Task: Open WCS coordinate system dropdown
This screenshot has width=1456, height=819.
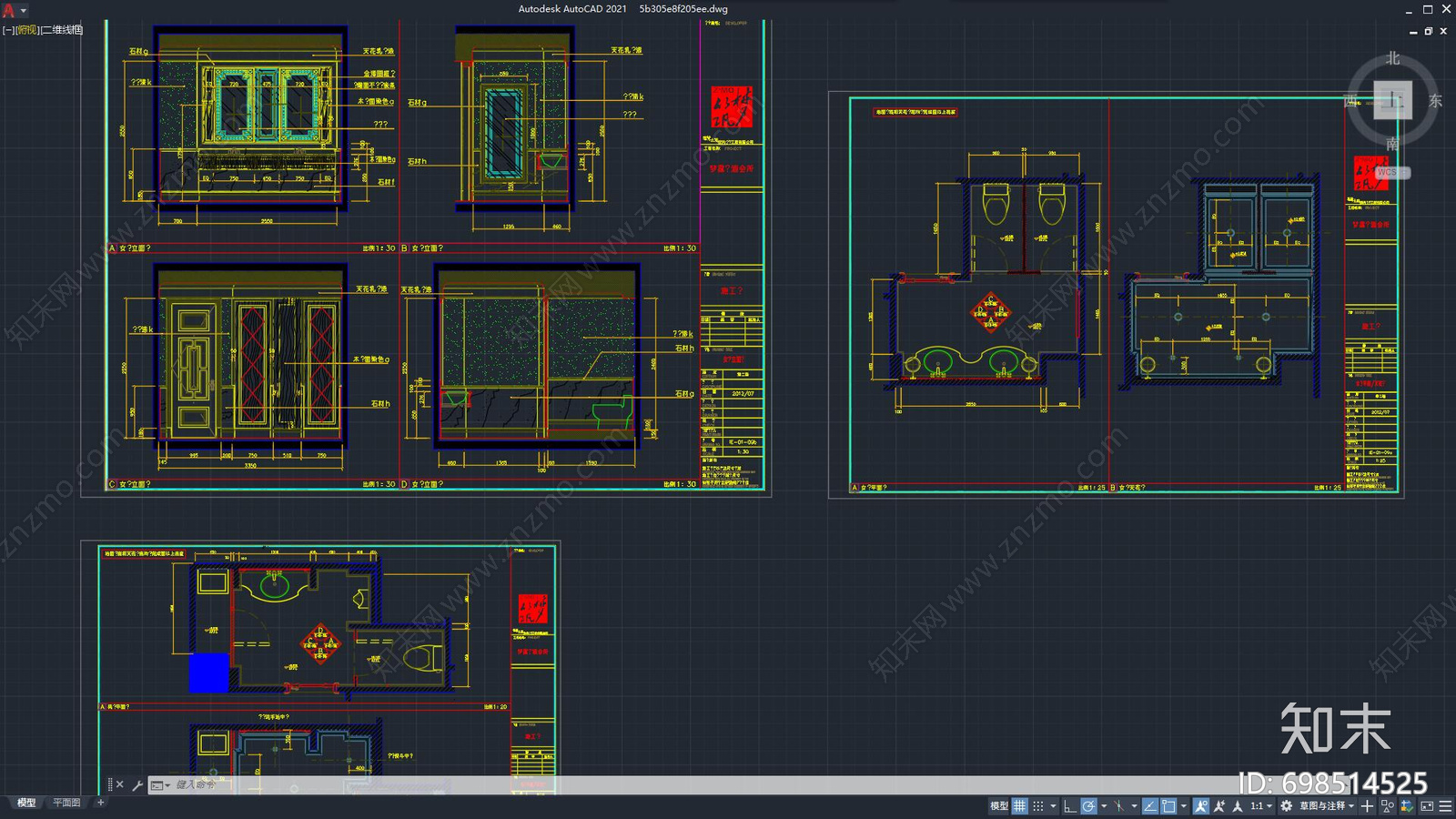Action: [1392, 172]
